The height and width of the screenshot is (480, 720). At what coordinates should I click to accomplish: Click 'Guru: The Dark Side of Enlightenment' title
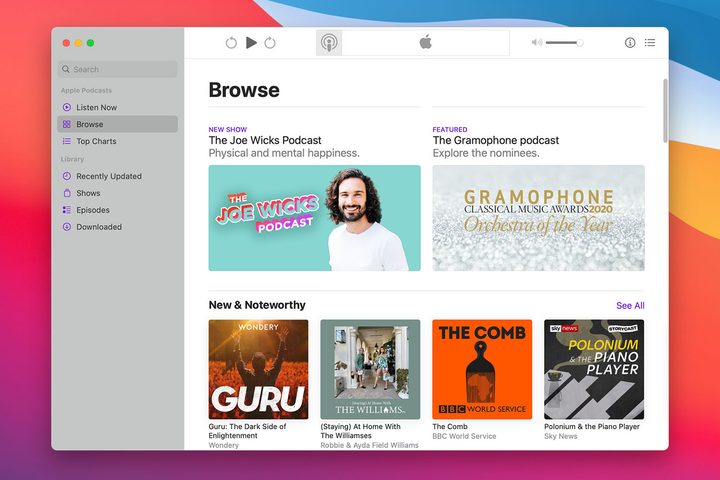248,431
